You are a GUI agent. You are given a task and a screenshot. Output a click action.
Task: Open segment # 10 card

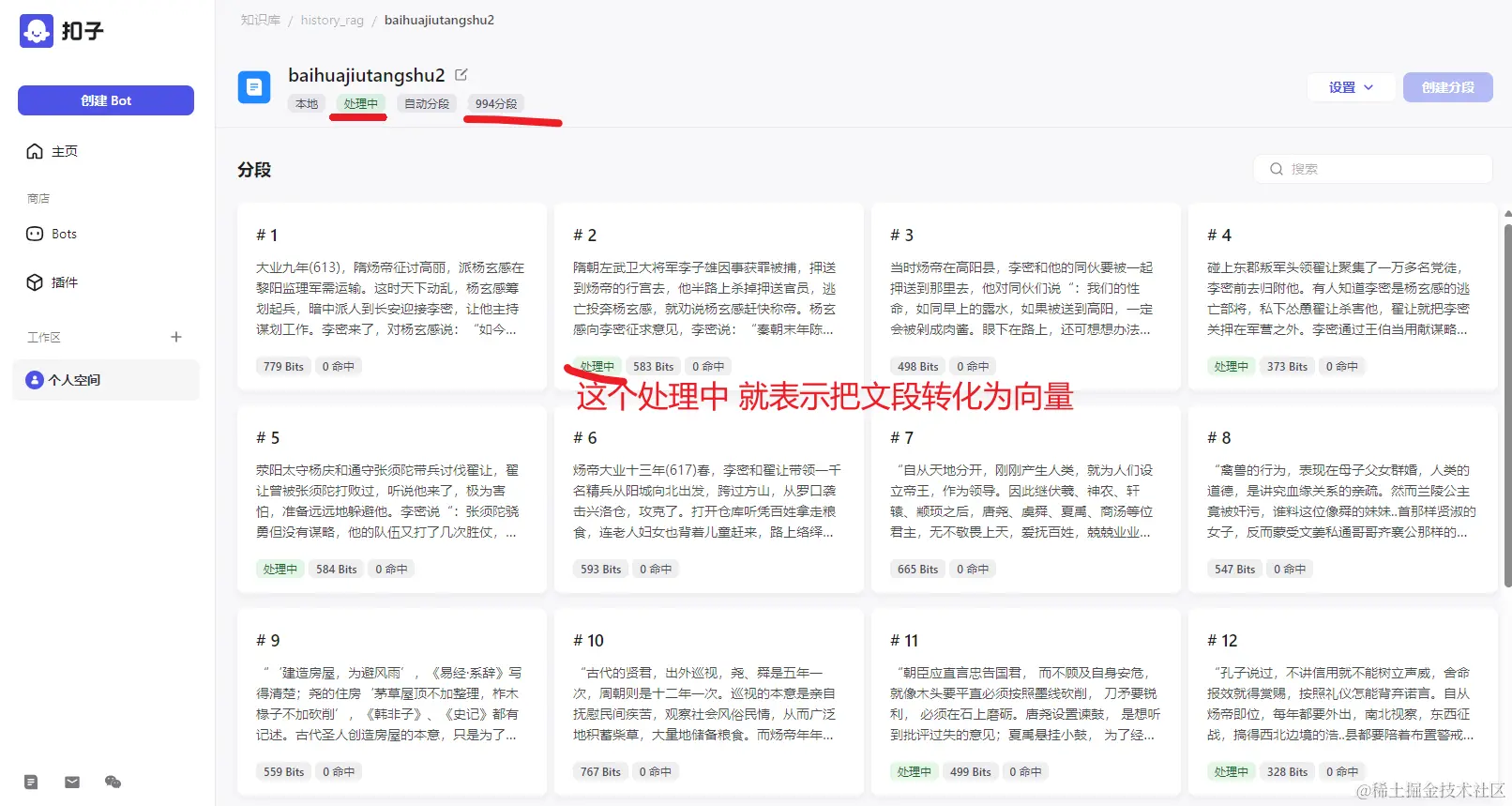click(709, 702)
